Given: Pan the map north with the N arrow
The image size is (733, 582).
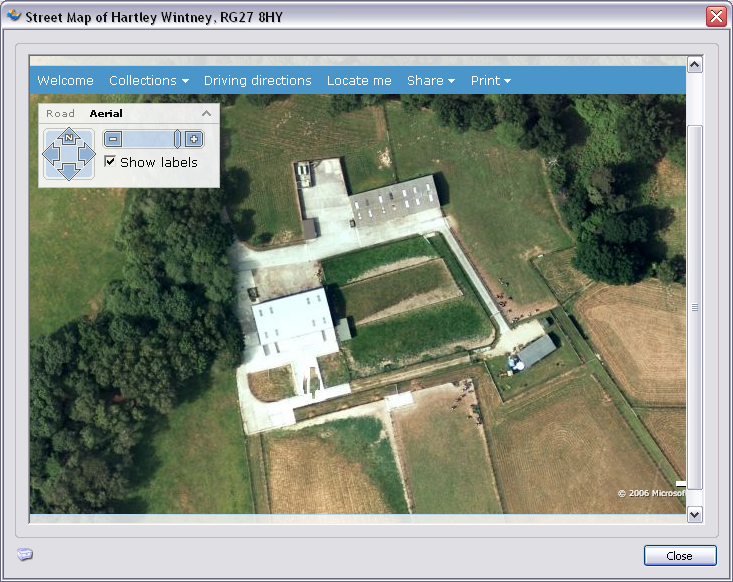Looking at the screenshot, I should tap(68, 137).
